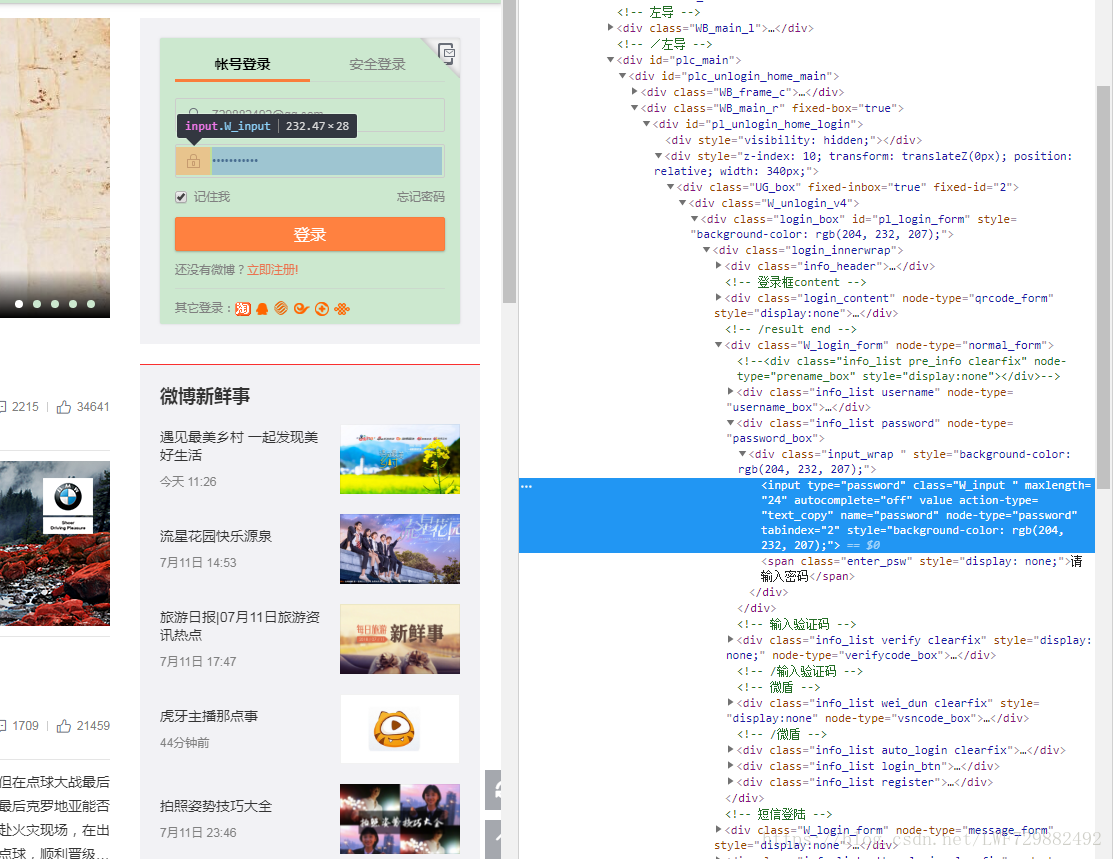The height and width of the screenshot is (859, 1113).
Task: Click into the password input field
Action: 325,161
